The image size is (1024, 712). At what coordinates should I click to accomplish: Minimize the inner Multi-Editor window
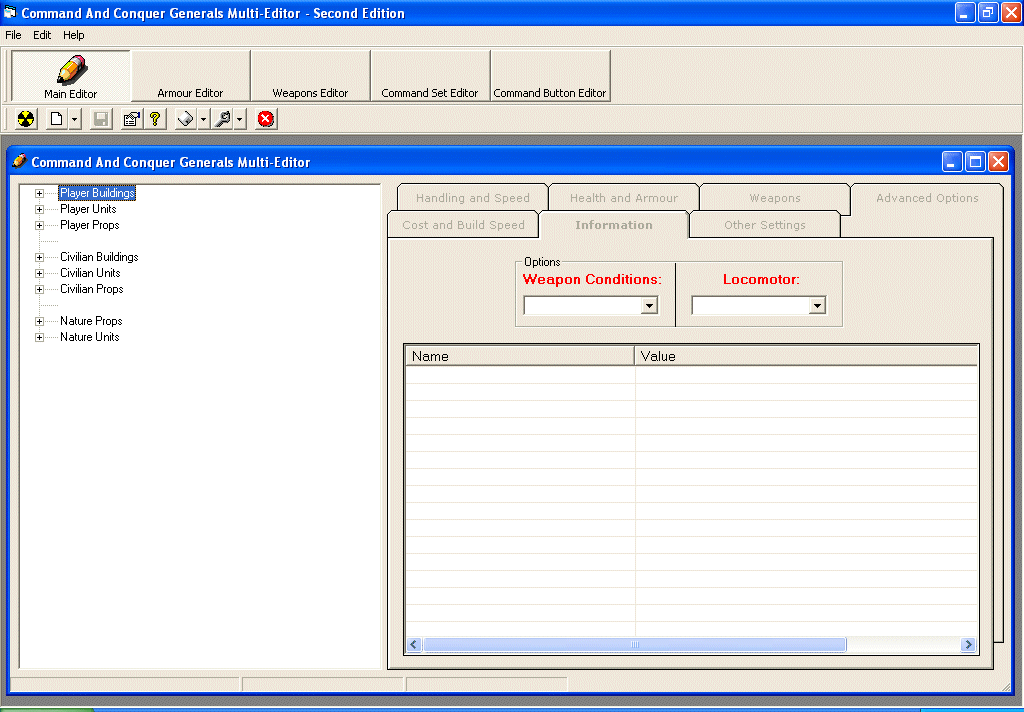[x=952, y=162]
